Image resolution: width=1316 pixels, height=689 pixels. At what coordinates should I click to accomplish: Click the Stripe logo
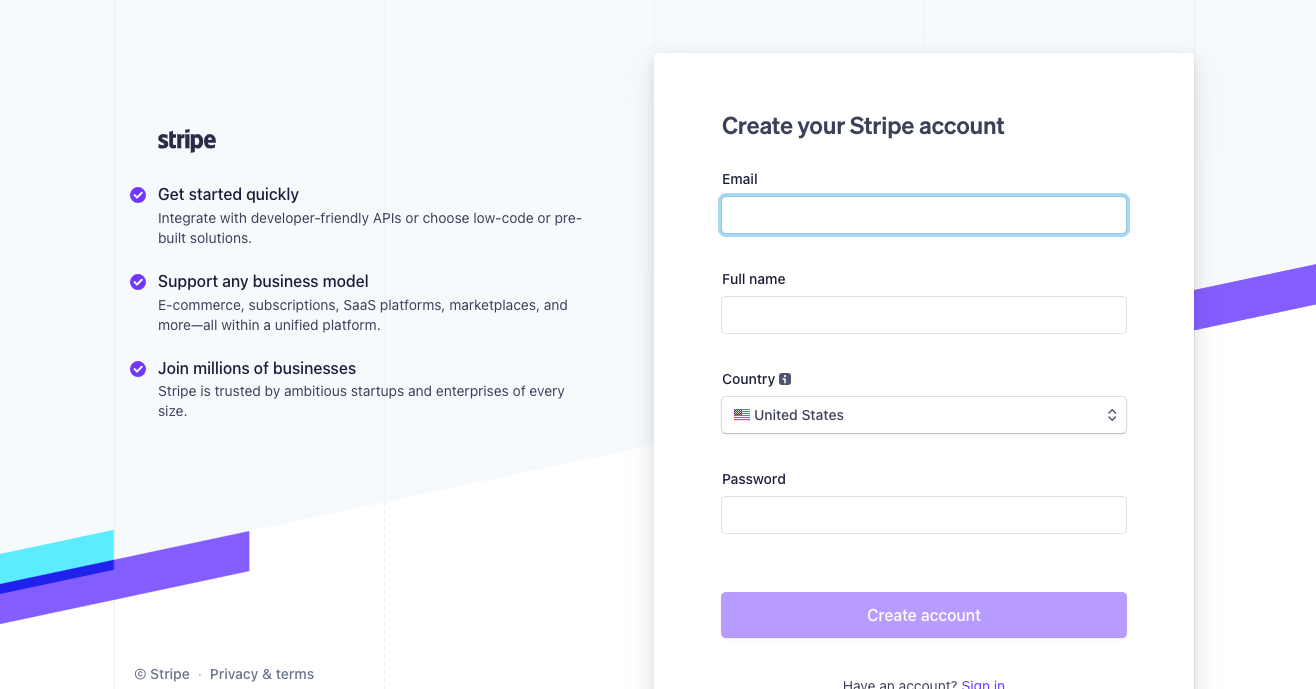[187, 141]
